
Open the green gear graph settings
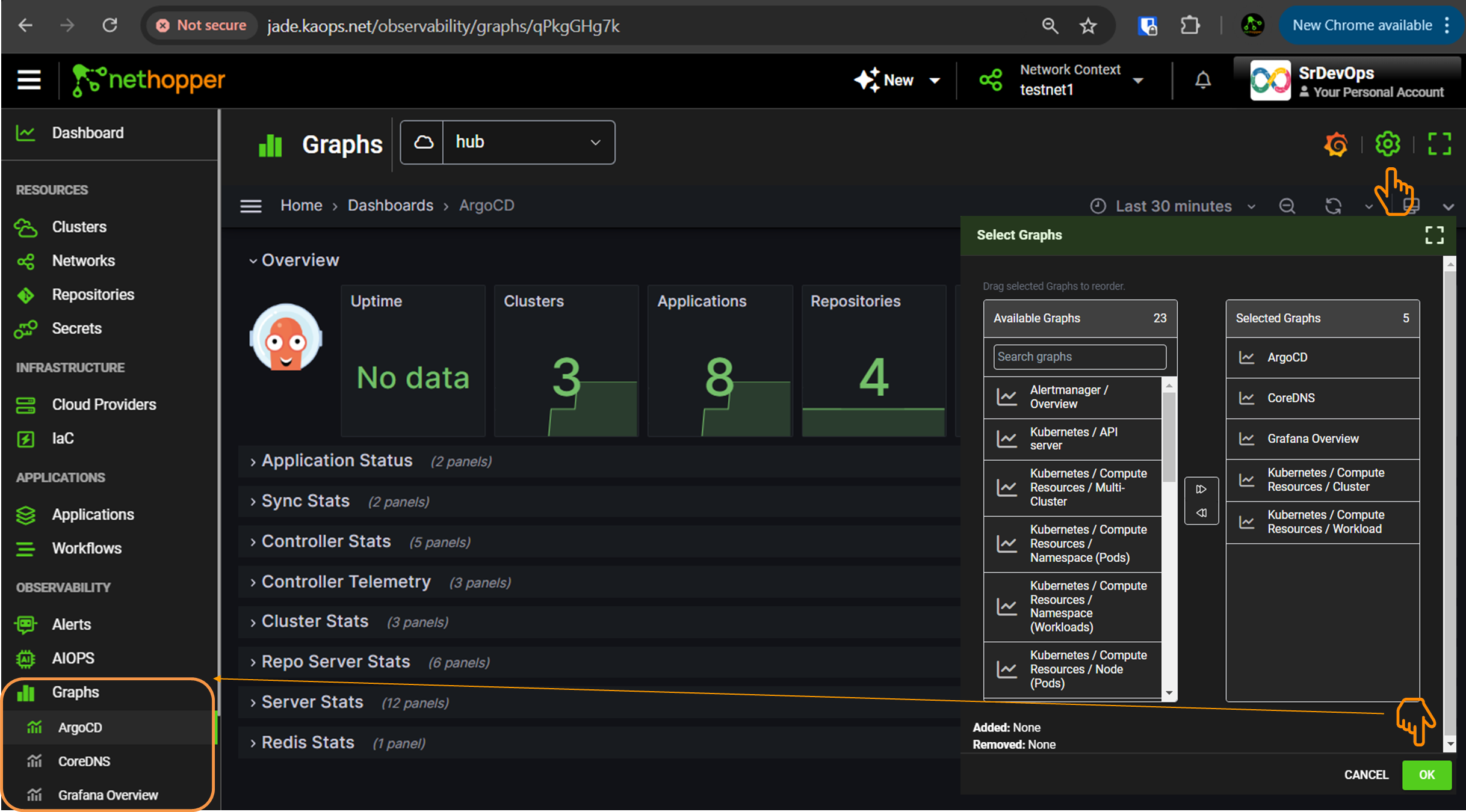coord(1387,144)
